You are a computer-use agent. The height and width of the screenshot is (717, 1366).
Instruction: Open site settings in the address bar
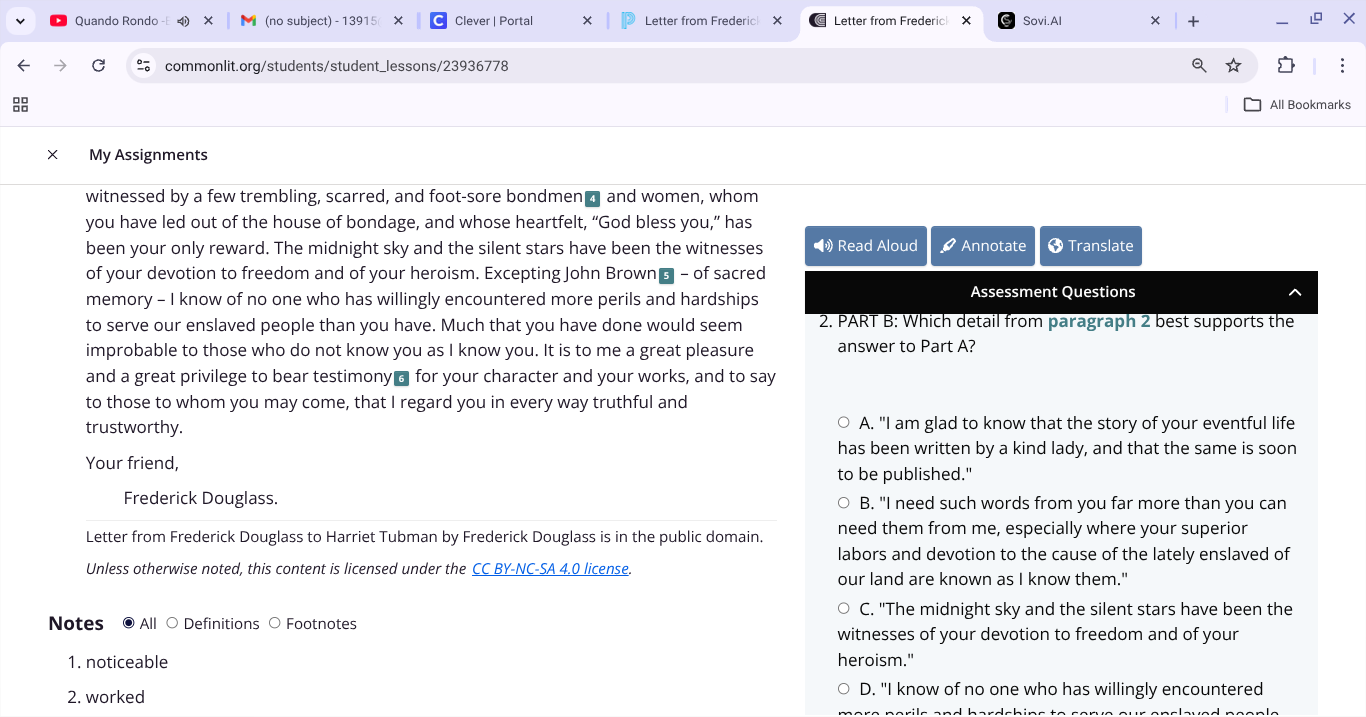click(x=143, y=65)
